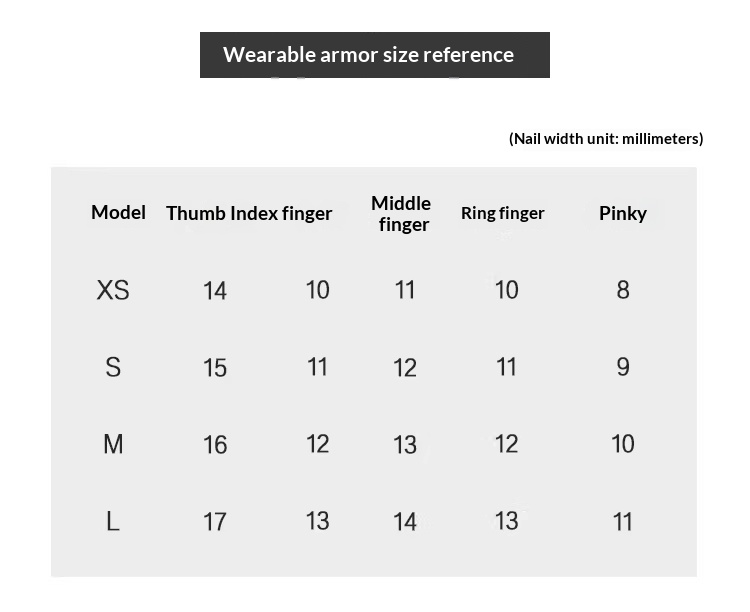The image size is (750, 612).
Task: Click the L size row label
Action: click(x=113, y=521)
